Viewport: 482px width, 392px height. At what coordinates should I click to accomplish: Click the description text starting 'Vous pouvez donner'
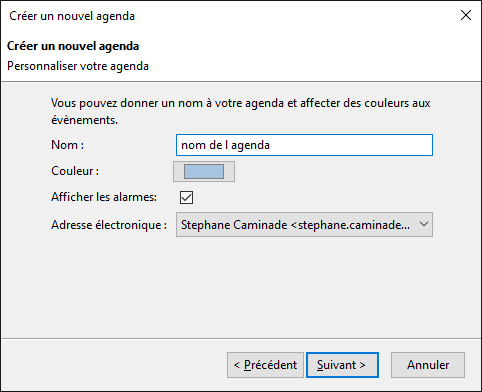(240, 111)
